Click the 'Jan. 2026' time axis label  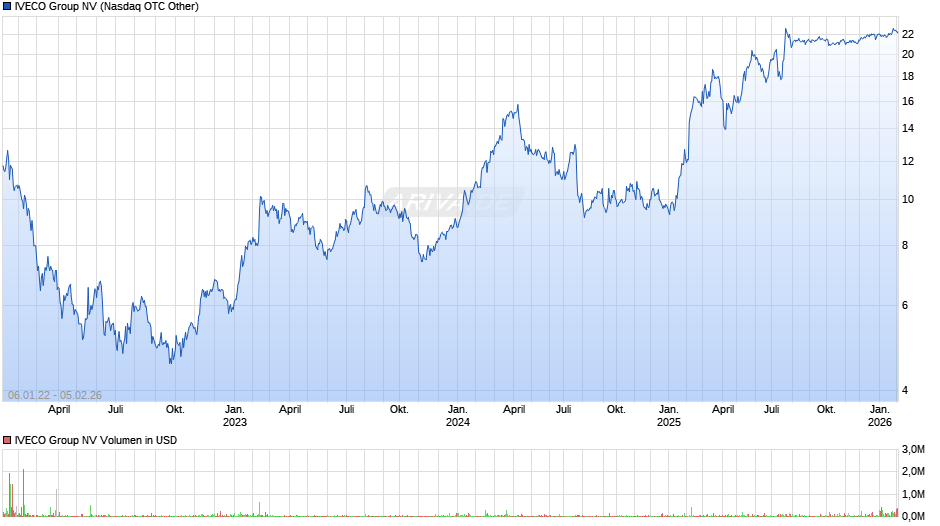coord(880,416)
